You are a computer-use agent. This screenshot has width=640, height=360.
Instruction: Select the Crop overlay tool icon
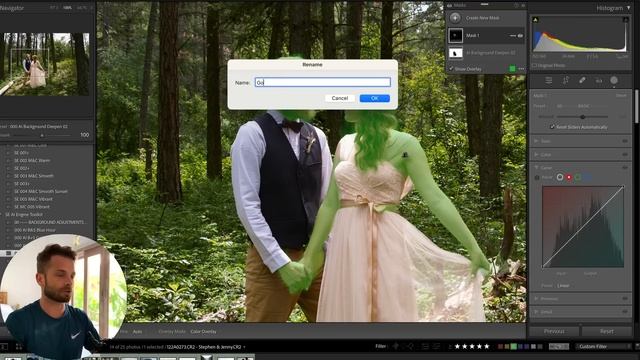click(565, 80)
